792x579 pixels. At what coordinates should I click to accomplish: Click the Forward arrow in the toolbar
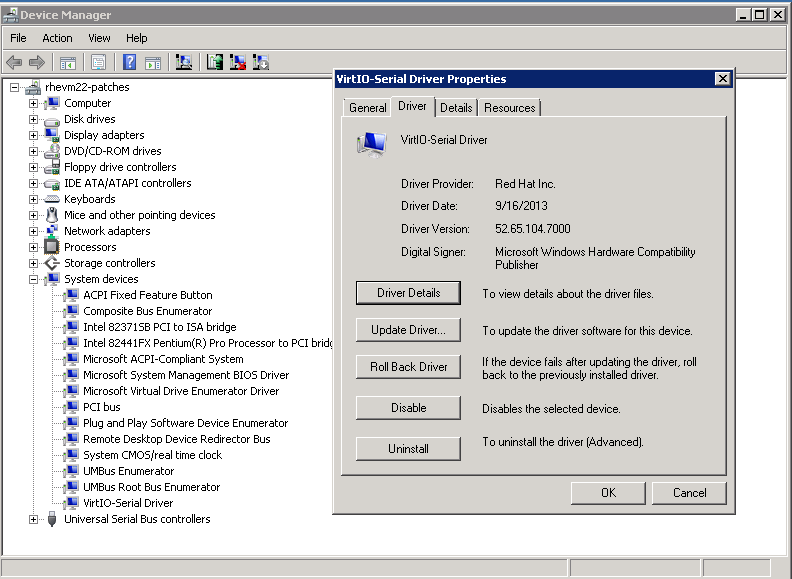(x=37, y=63)
